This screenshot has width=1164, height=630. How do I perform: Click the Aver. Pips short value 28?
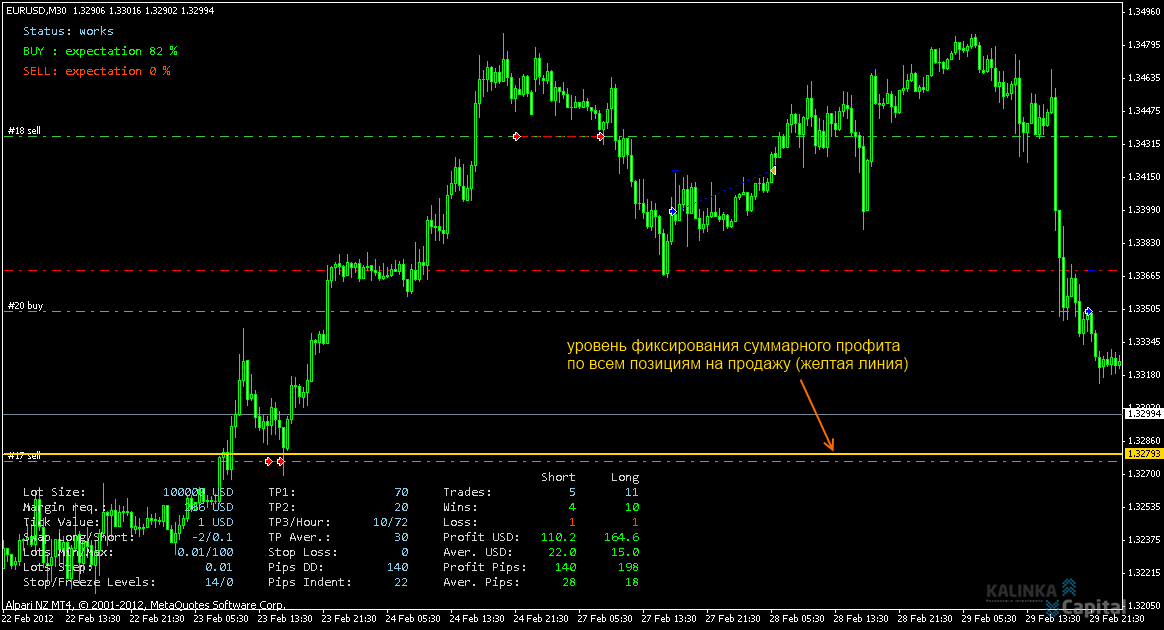click(569, 582)
